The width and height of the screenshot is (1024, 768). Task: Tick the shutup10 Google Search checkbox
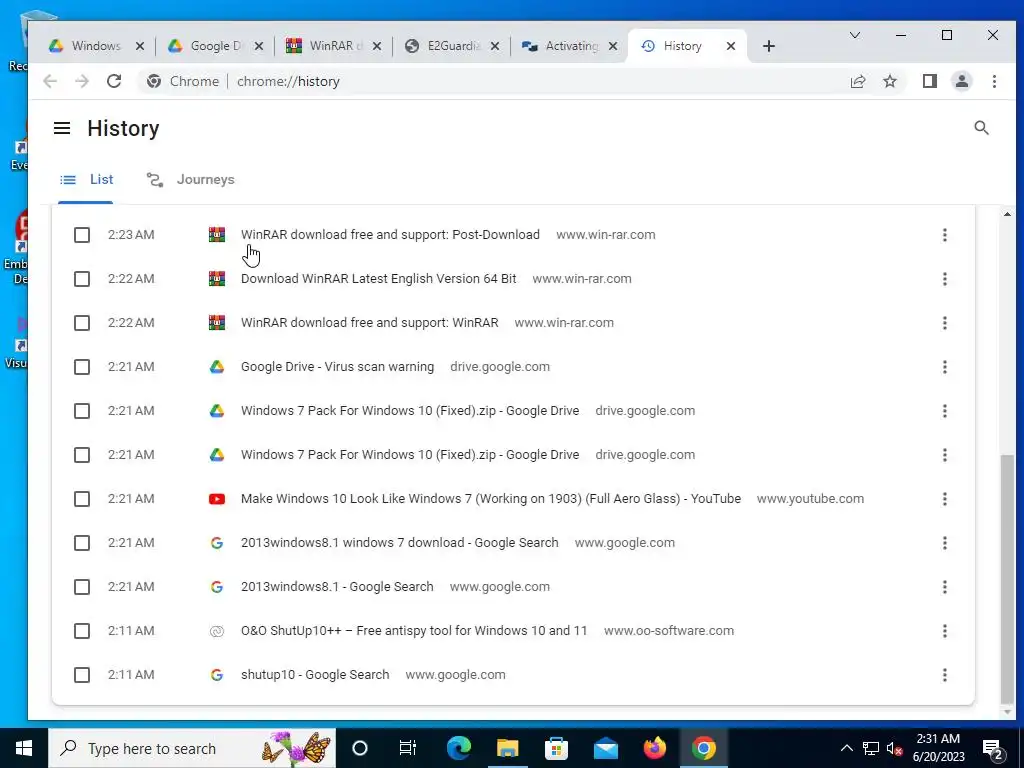(82, 675)
